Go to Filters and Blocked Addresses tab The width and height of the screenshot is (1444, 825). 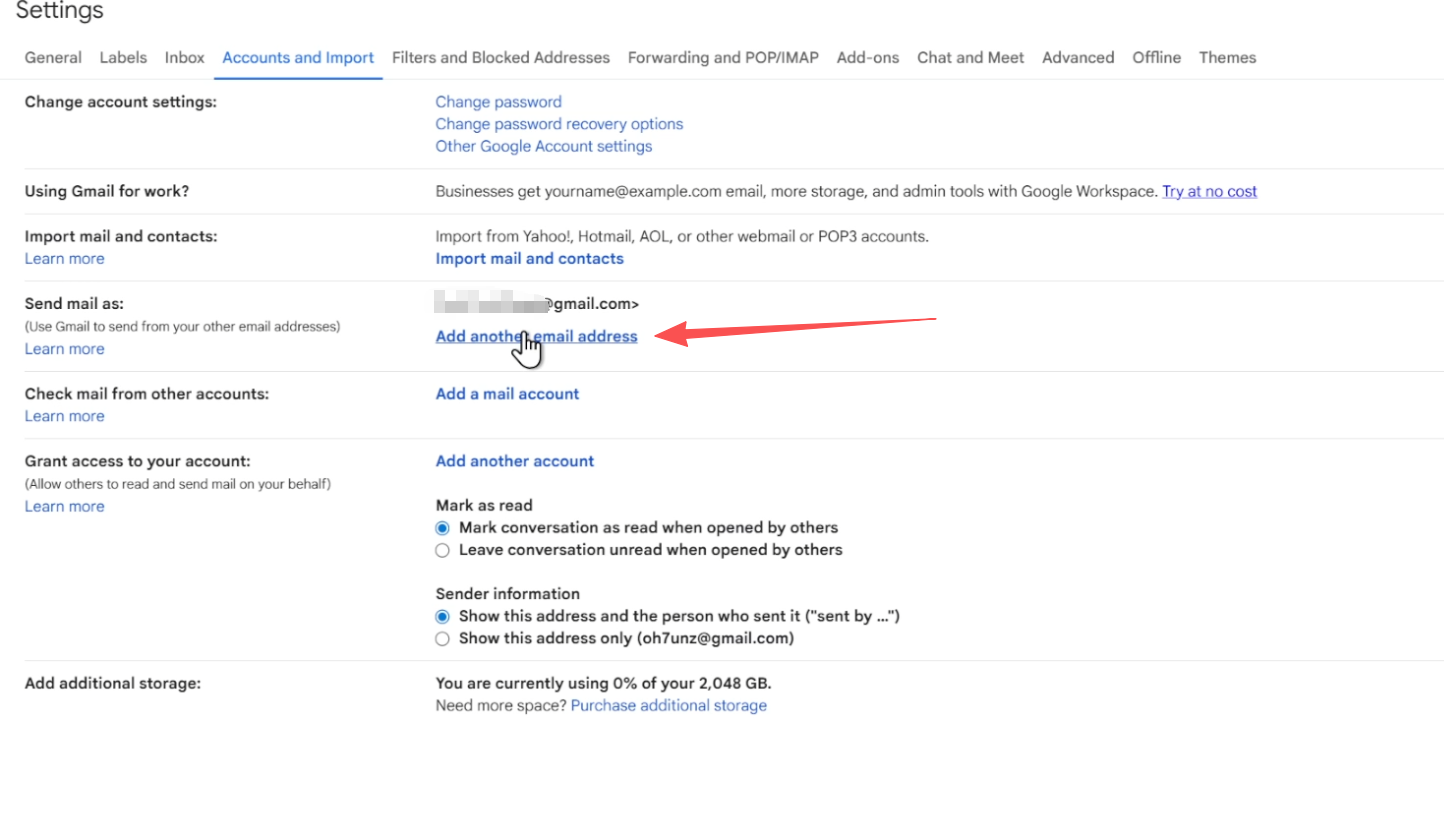tap(500, 58)
